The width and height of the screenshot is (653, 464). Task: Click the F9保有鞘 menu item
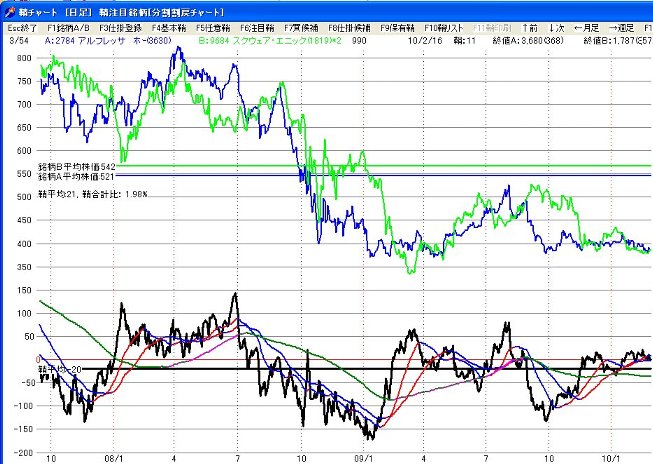click(397, 28)
